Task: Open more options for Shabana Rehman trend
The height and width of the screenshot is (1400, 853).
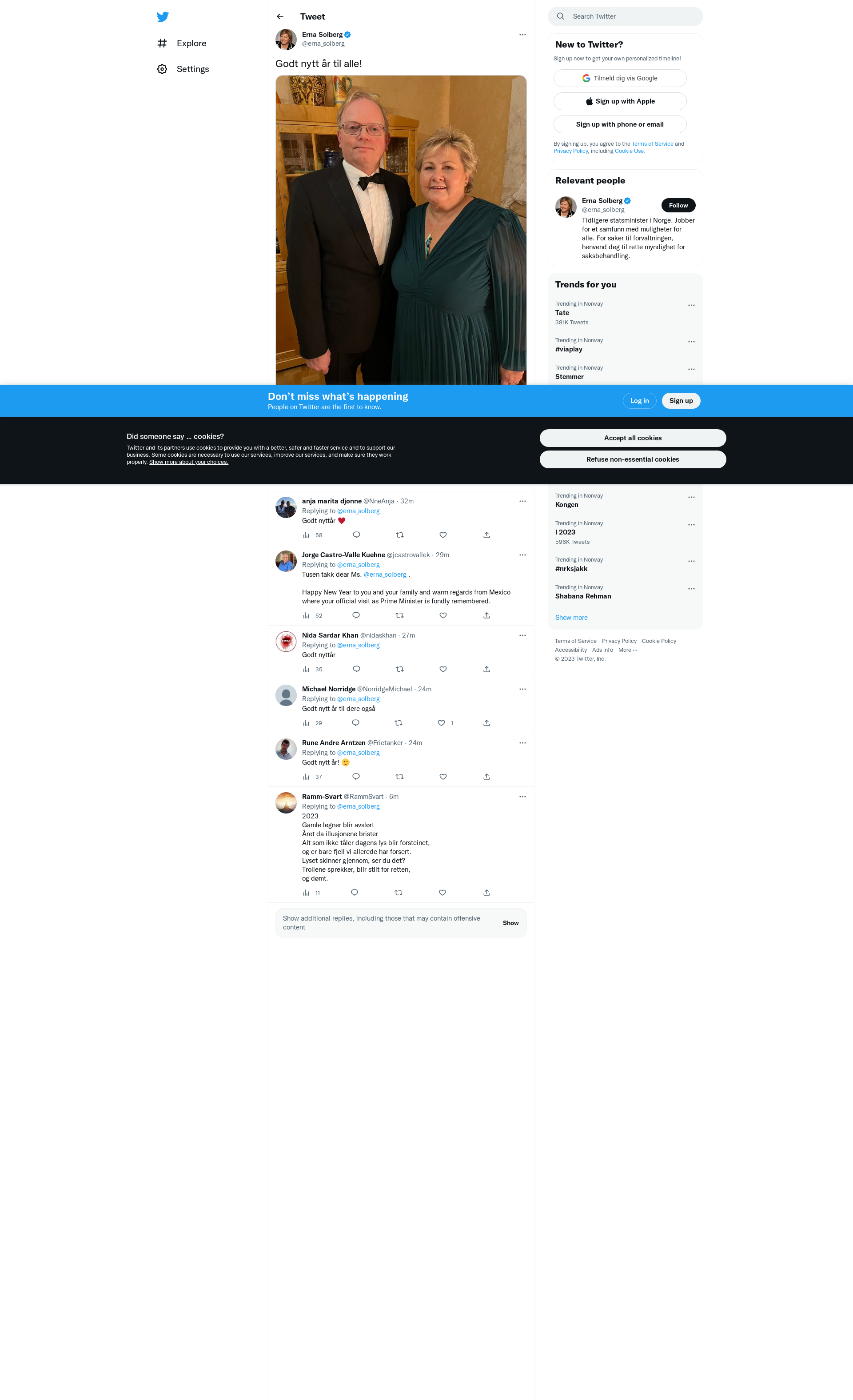Action: pyautogui.click(x=691, y=589)
